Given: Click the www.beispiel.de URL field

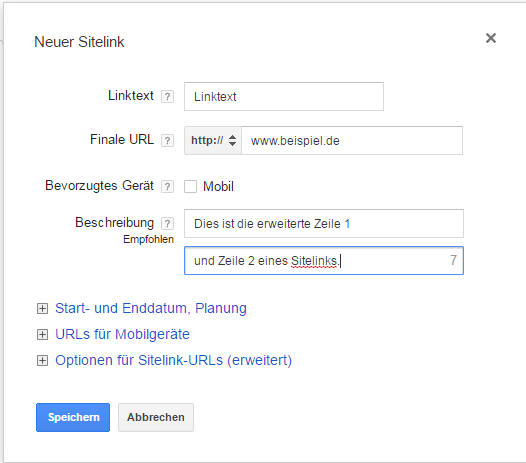Looking at the screenshot, I should [352, 140].
